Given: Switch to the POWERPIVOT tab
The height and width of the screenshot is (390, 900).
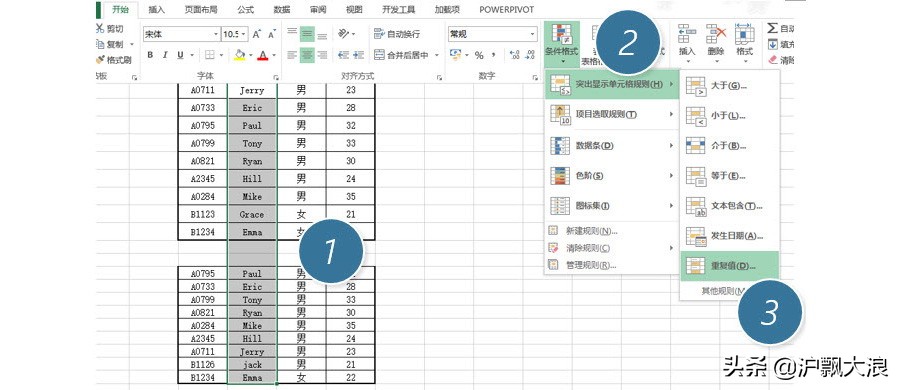Looking at the screenshot, I should pos(506,10).
